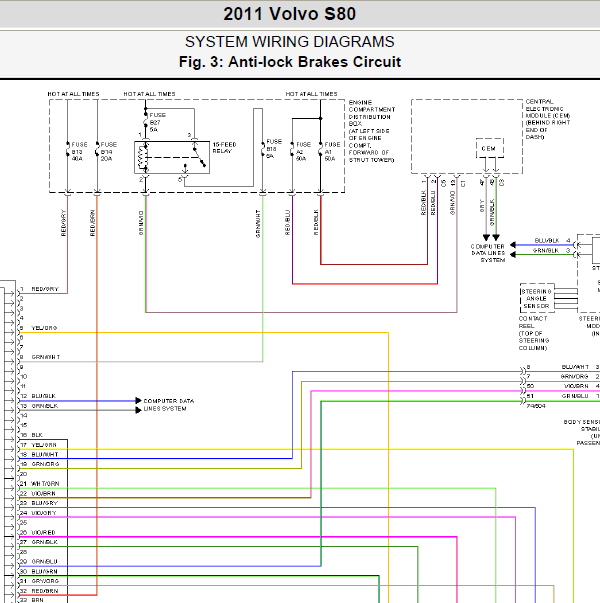Click the vertical GRY label under the CEM
This screenshot has width=600, height=603.
(x=482, y=205)
